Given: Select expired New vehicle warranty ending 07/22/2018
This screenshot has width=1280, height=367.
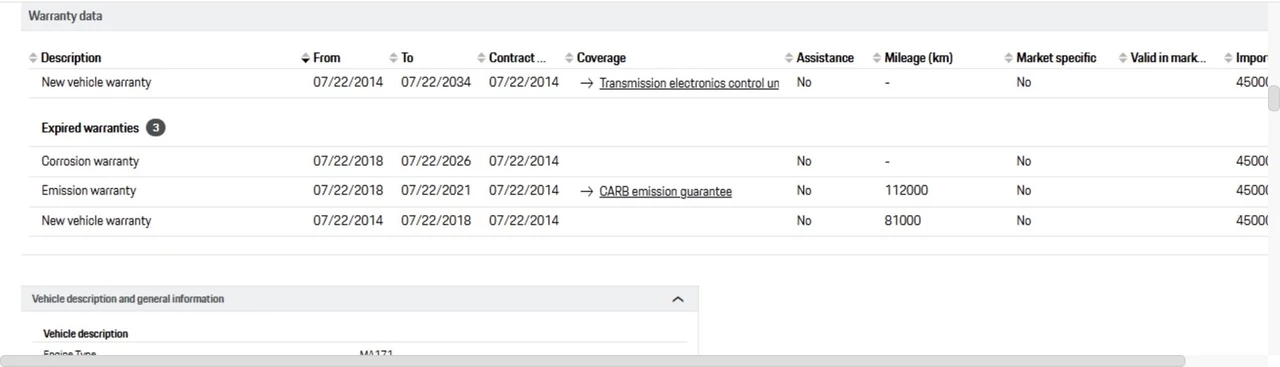Looking at the screenshot, I should pyautogui.click(x=96, y=221).
